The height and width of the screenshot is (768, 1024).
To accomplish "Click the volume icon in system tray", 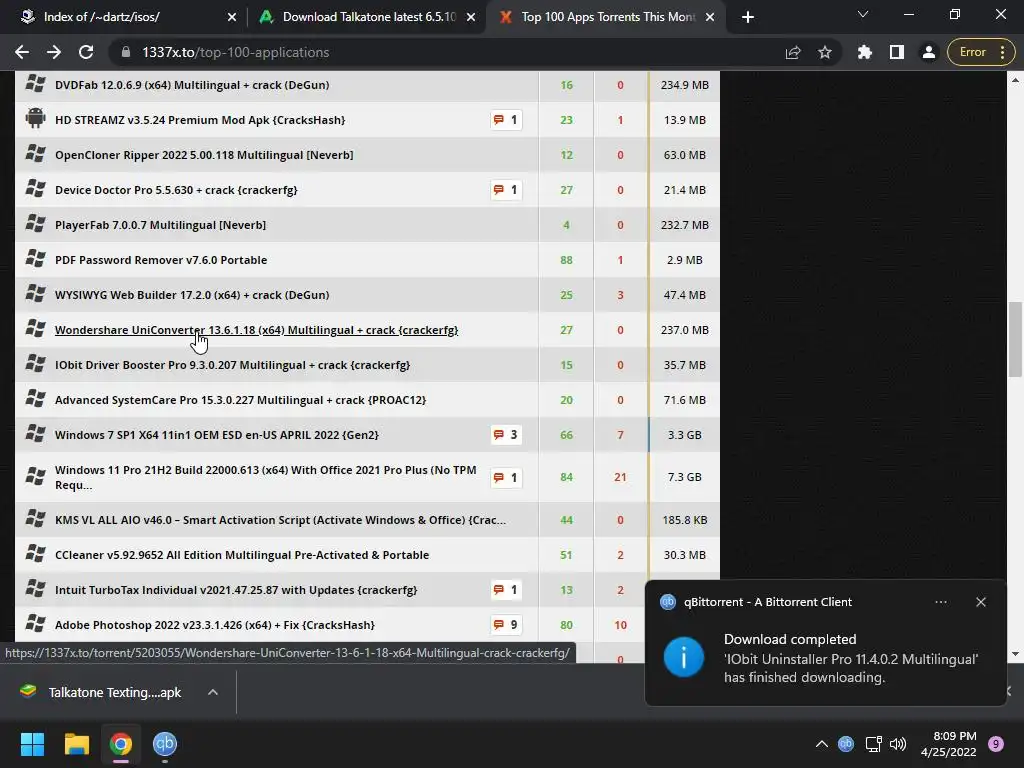I will (898, 744).
